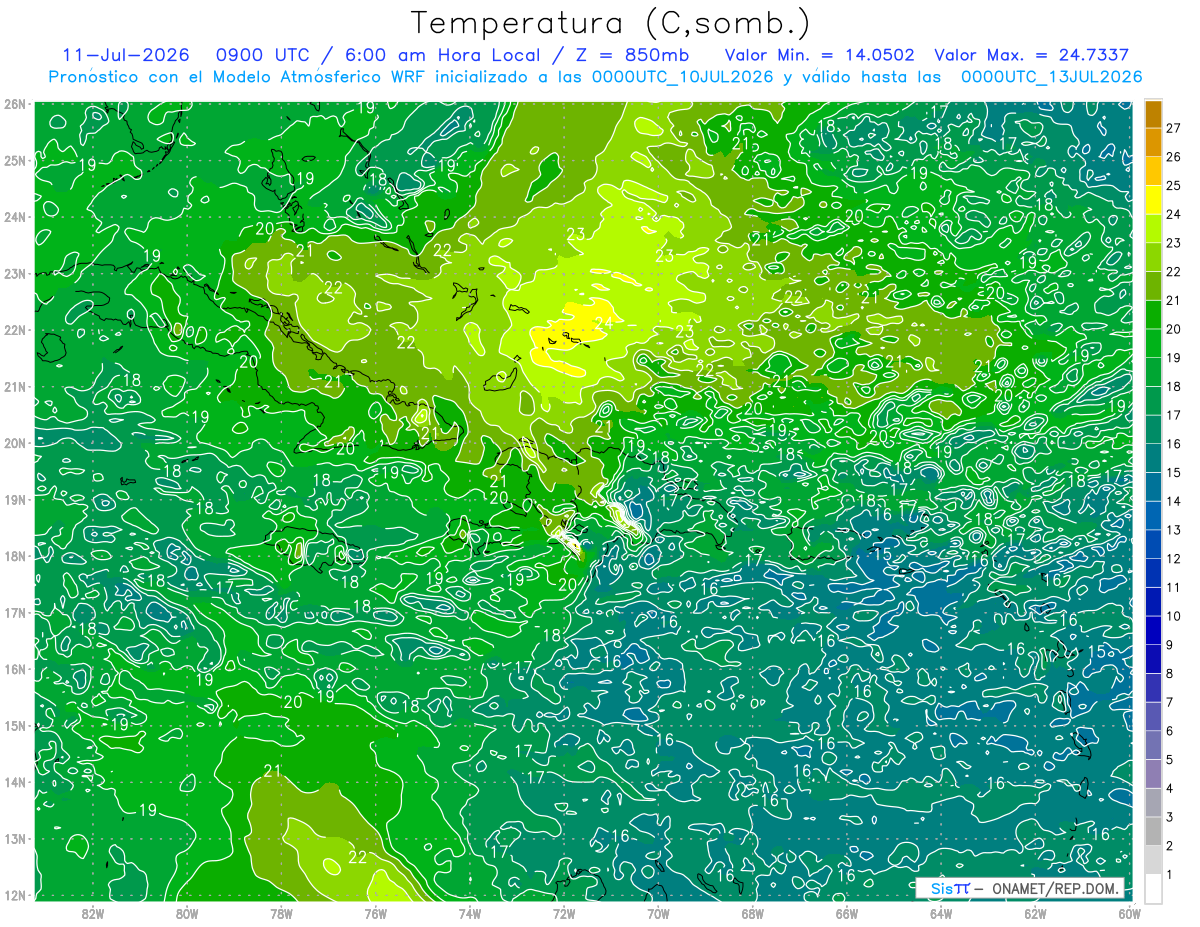Click the 15N latitude axis label
The height and width of the screenshot is (927, 1200).
[x=15, y=726]
